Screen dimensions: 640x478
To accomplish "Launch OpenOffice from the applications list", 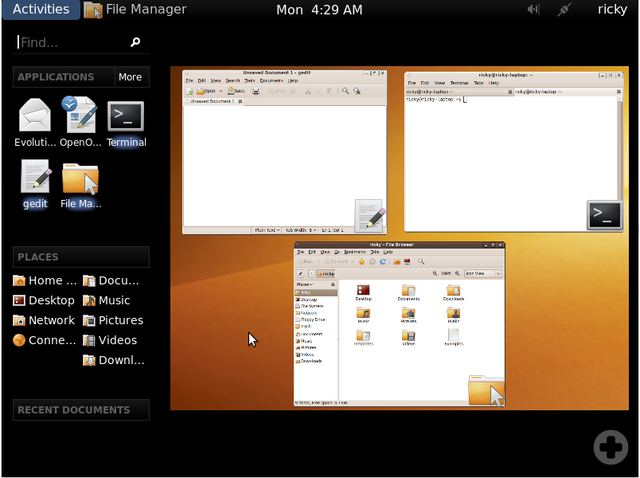I will [80, 122].
